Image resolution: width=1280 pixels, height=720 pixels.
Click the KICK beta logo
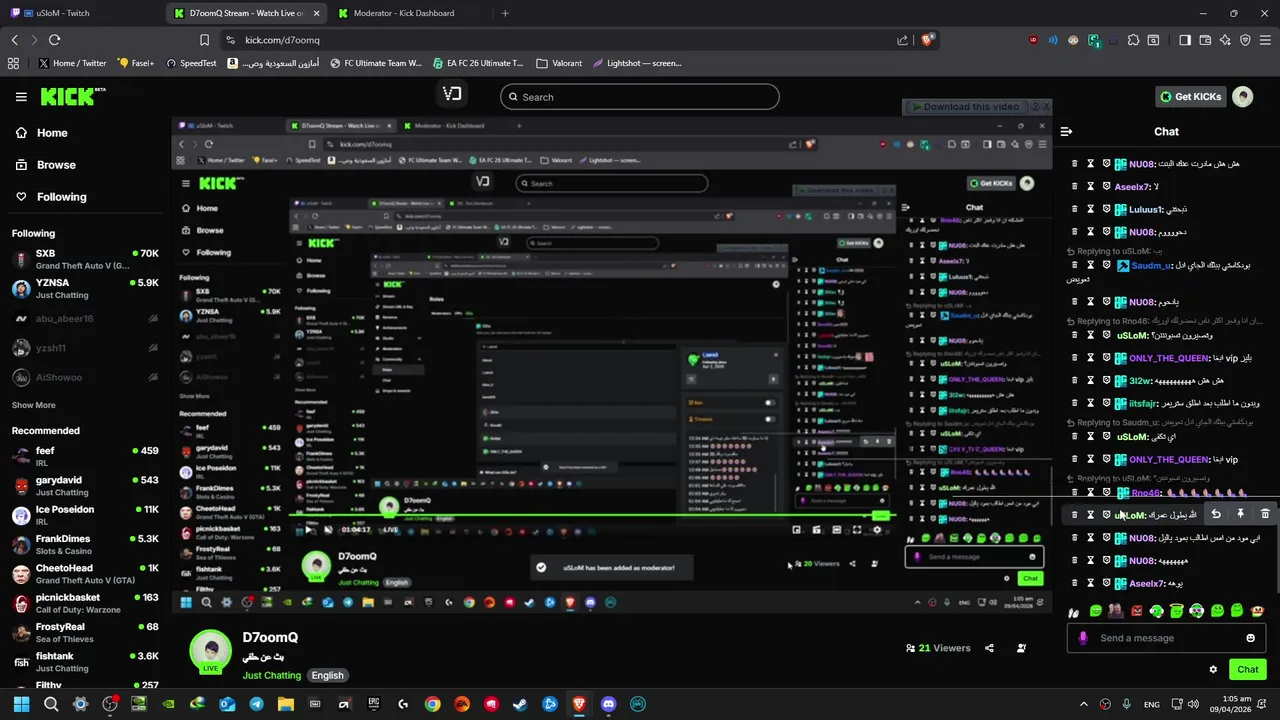click(73, 96)
